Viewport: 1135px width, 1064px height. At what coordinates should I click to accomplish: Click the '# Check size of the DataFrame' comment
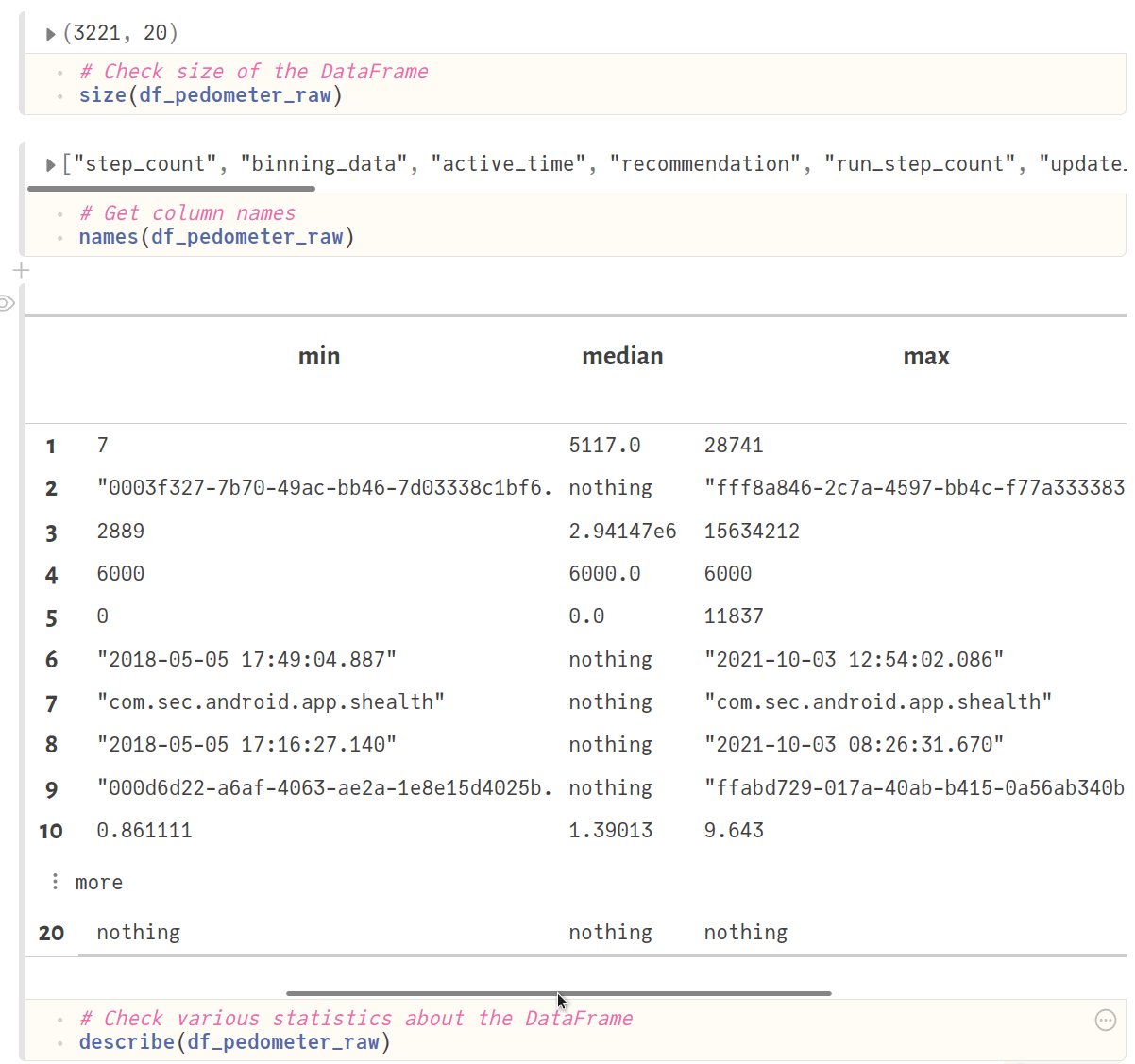point(253,72)
